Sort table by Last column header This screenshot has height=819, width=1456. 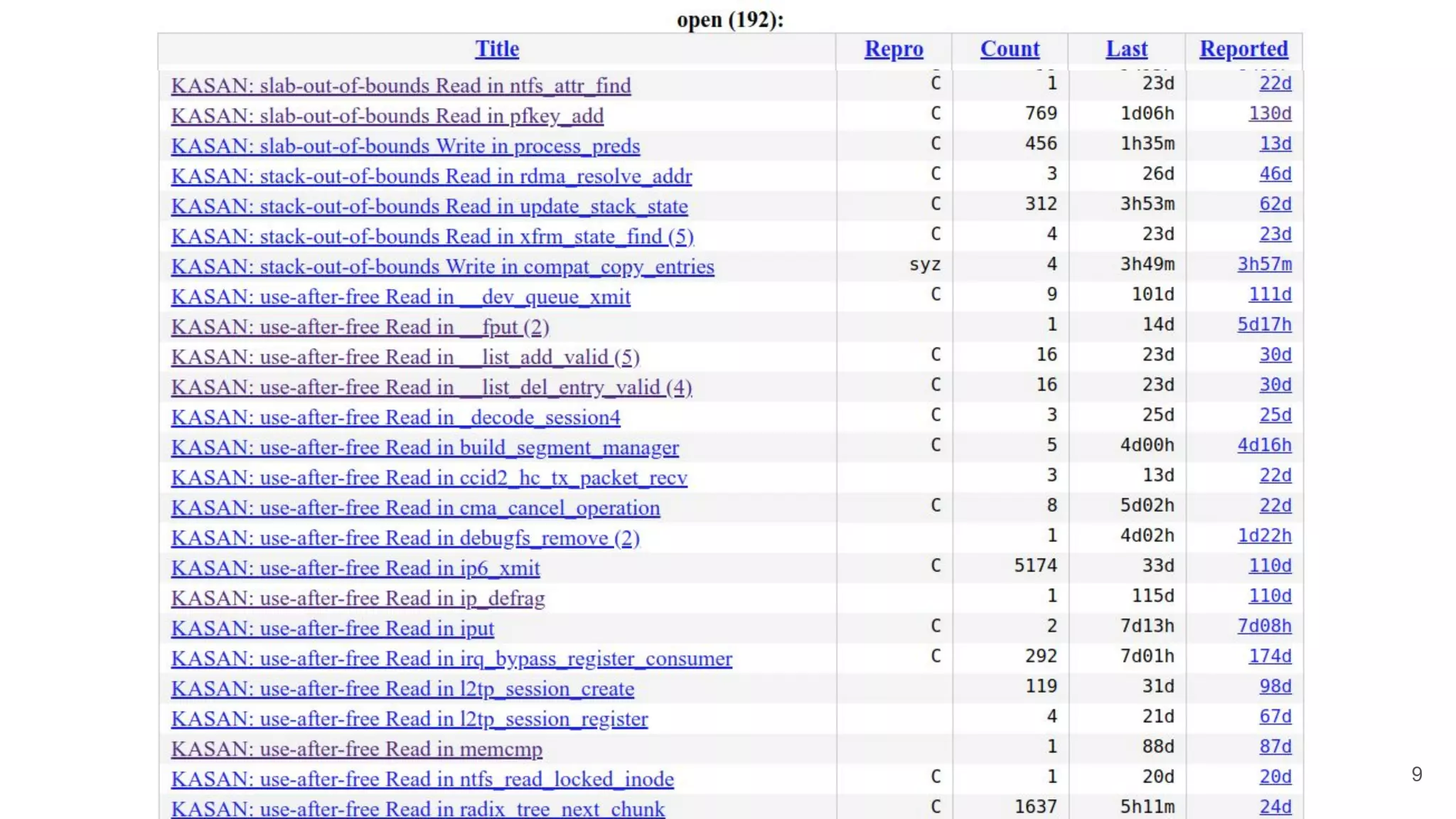coord(1126,49)
